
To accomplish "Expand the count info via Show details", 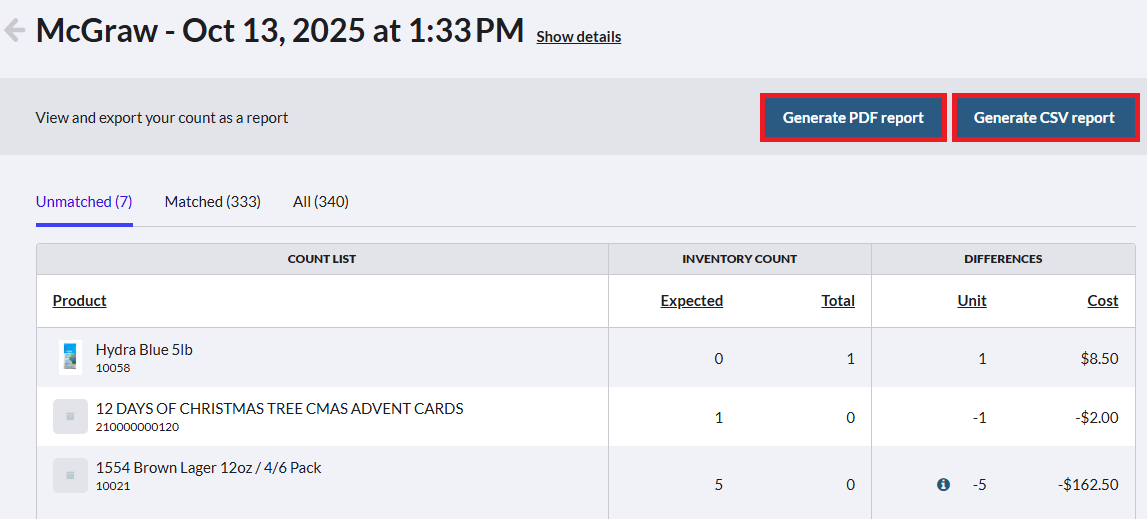I will (x=579, y=37).
